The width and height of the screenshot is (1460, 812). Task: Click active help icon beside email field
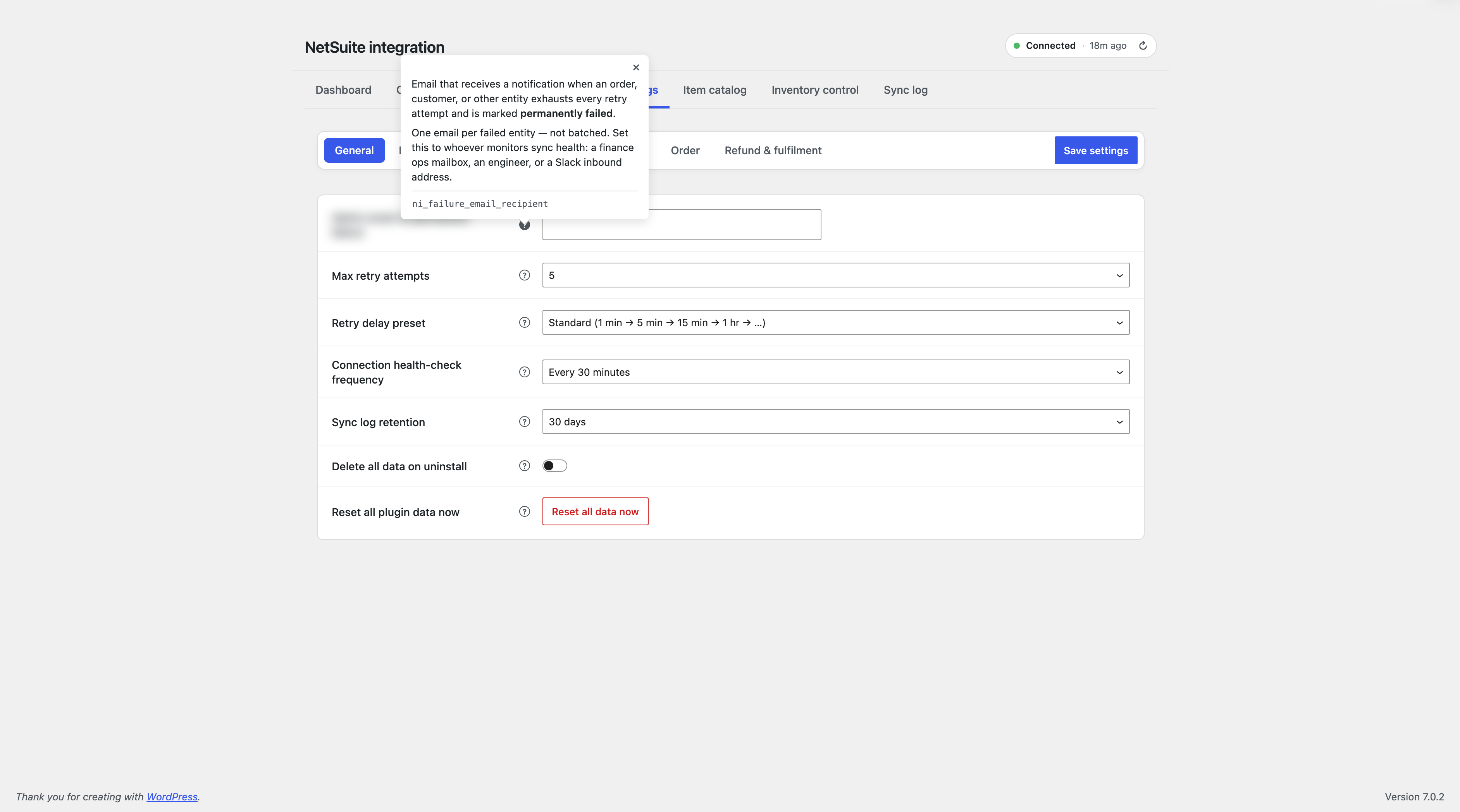pos(524,225)
